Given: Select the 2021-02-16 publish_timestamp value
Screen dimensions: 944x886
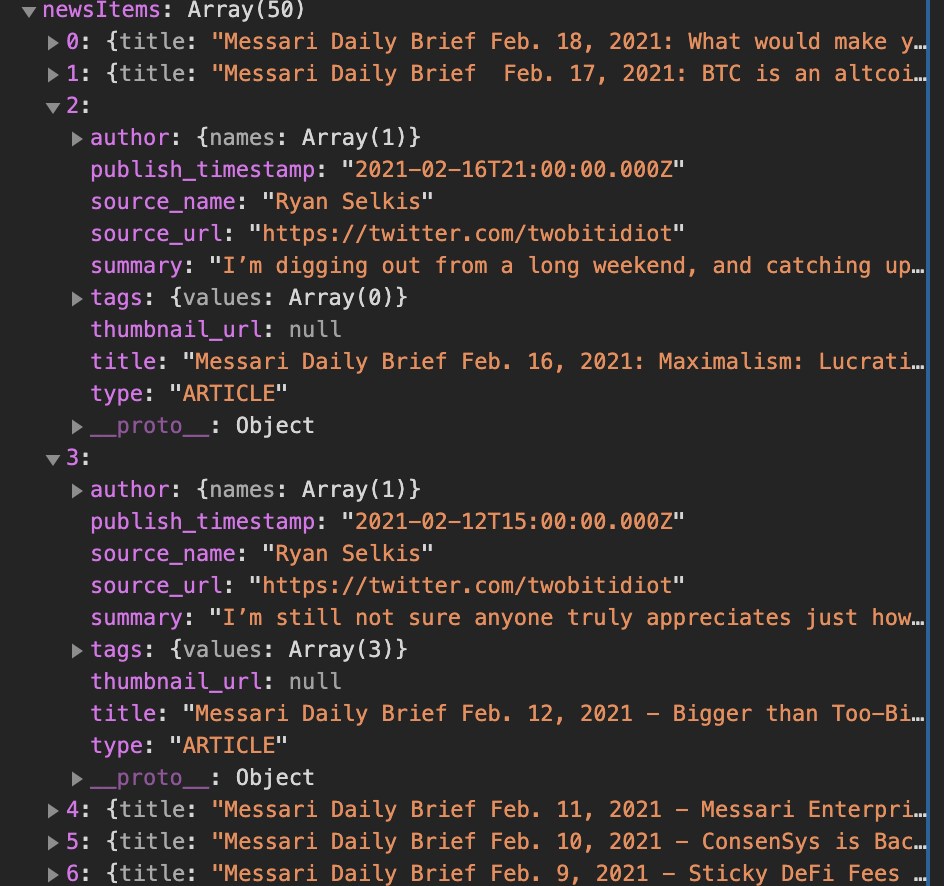Looking at the screenshot, I should [513, 170].
